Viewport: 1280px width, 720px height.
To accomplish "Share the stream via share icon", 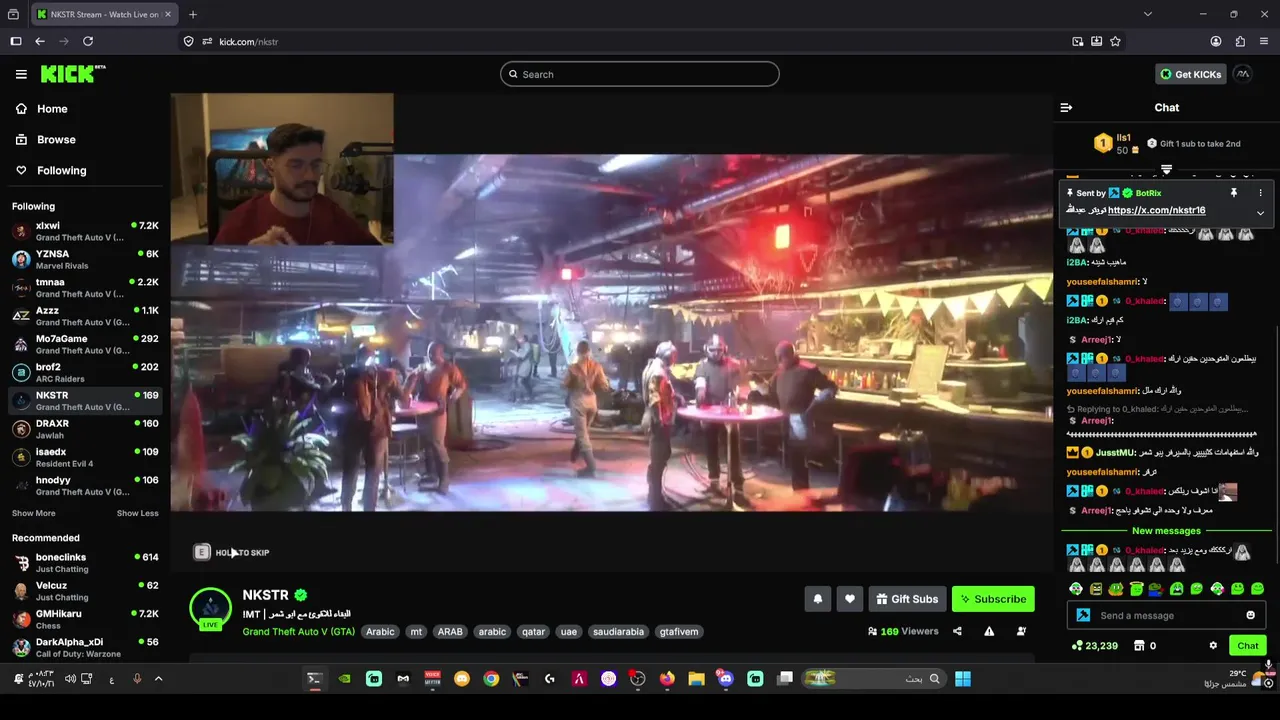I will tap(957, 631).
